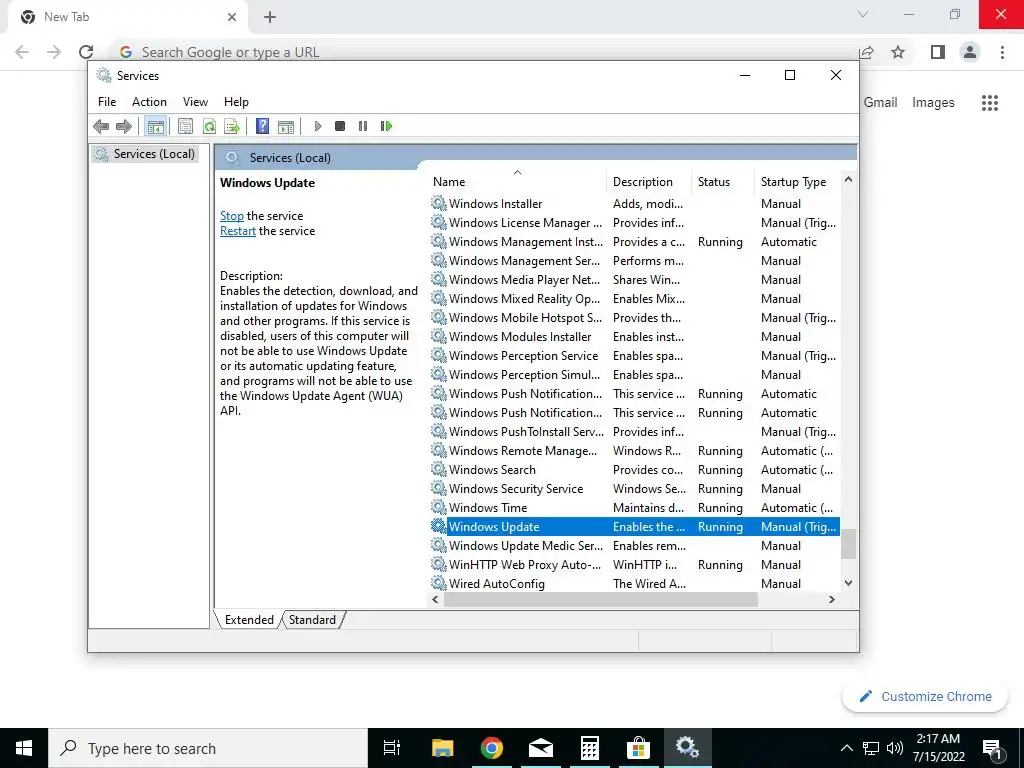Select Windows Modules Installer service
Viewport: 1024px width, 768px height.
point(635,337)
